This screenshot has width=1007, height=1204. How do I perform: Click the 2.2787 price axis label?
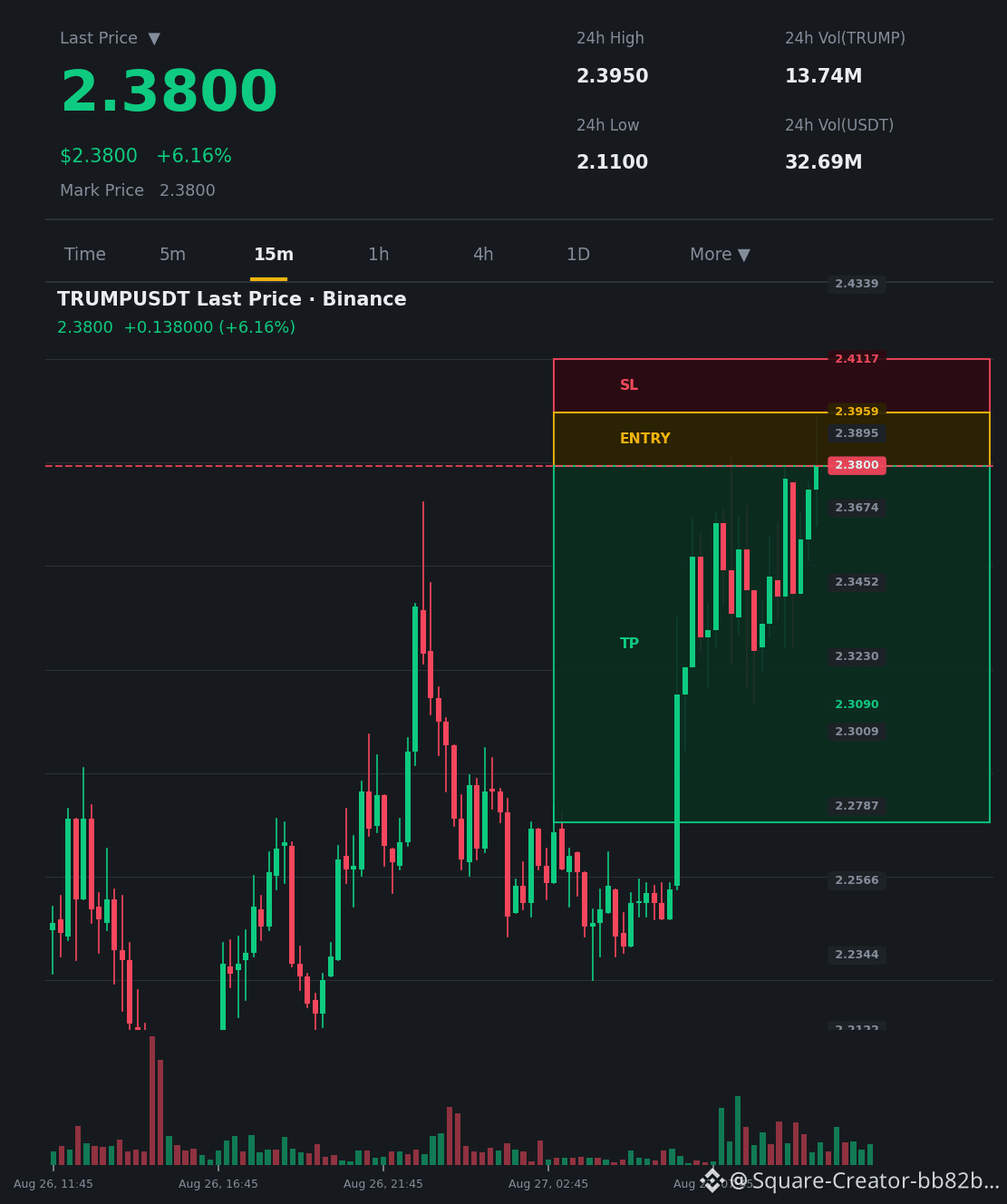point(857,806)
